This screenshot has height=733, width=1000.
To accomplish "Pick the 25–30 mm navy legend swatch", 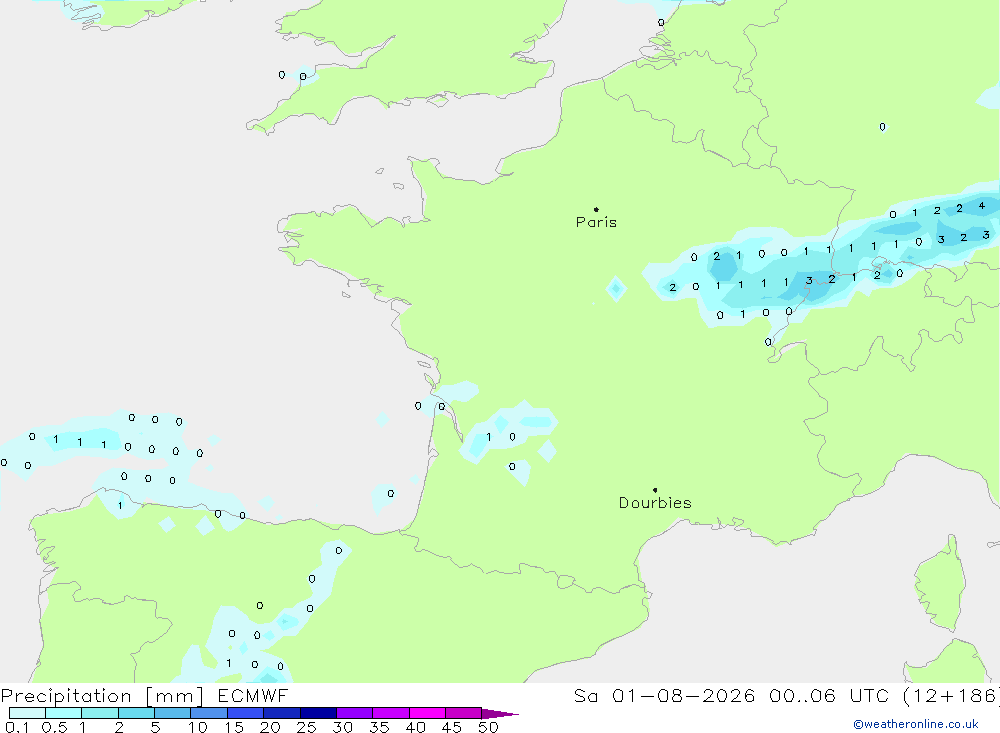I will tap(318, 713).
